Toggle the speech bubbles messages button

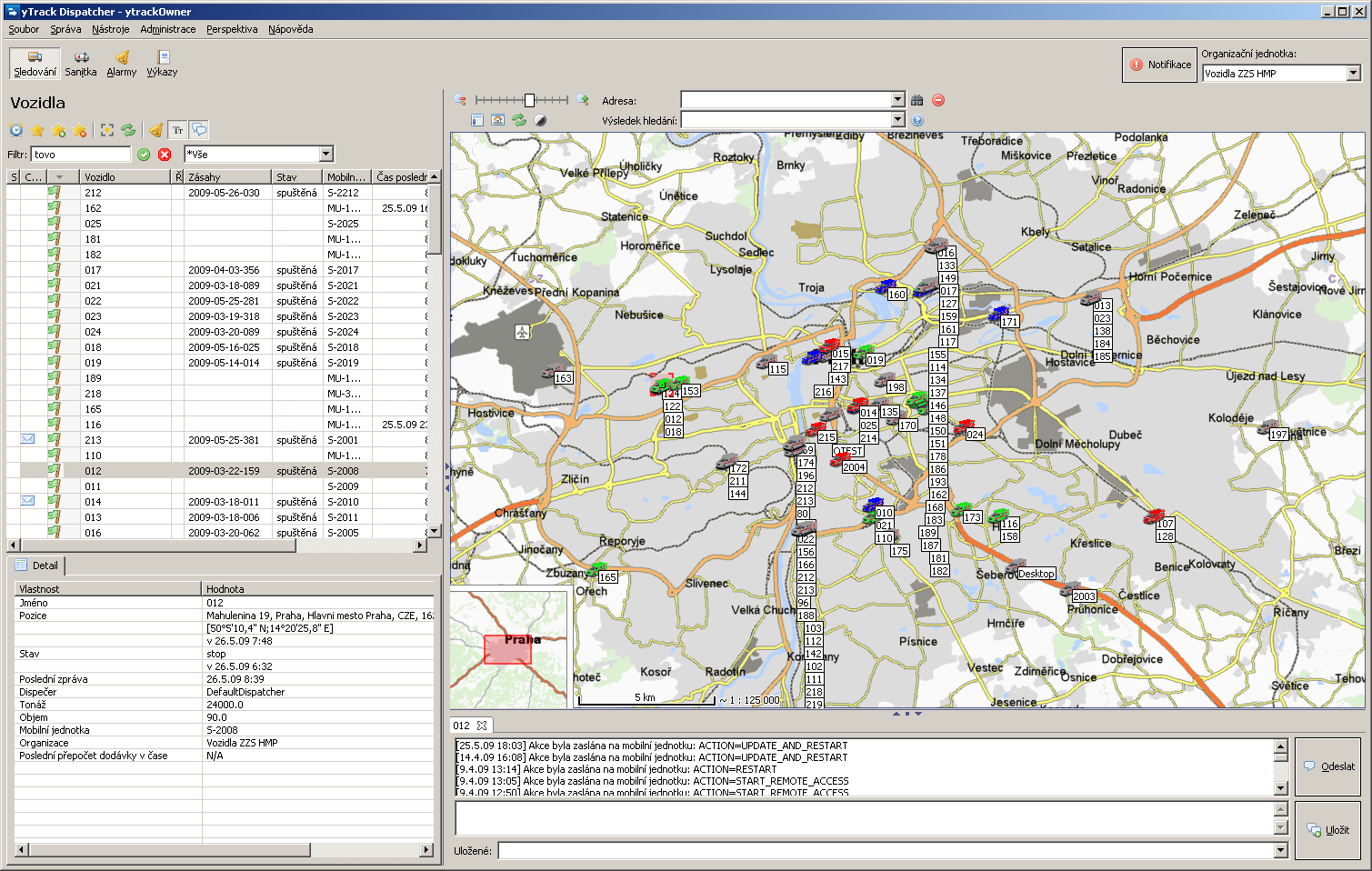(x=199, y=130)
